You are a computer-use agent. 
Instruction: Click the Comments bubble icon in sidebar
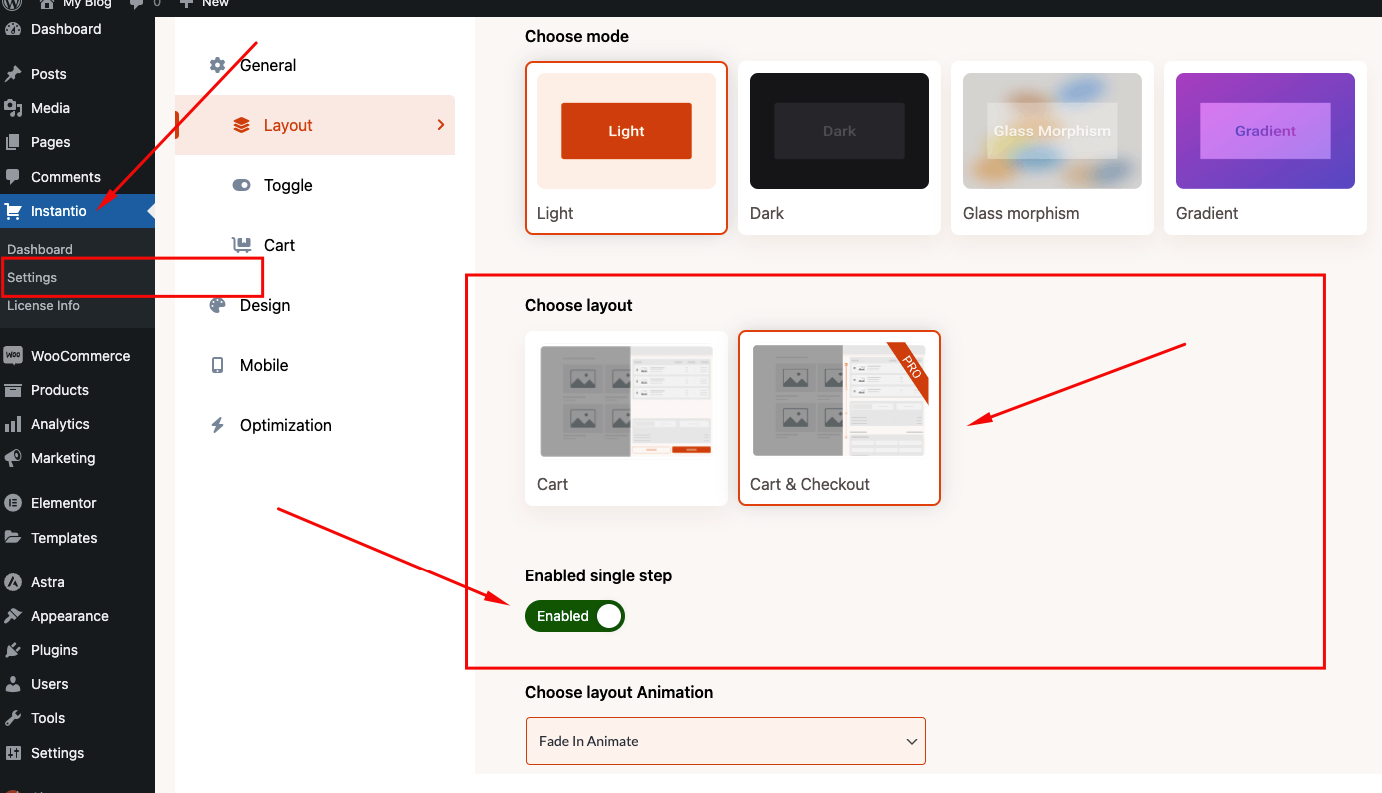[x=13, y=177]
